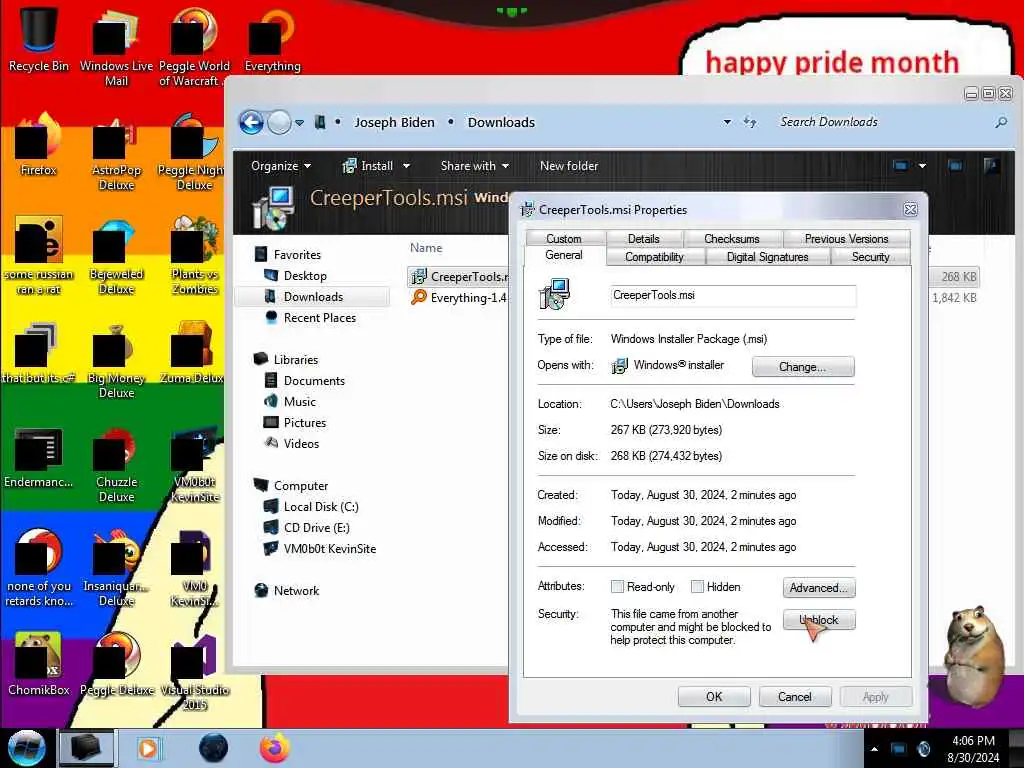
Task: Refresh the Downloads folder view
Action: [750, 122]
